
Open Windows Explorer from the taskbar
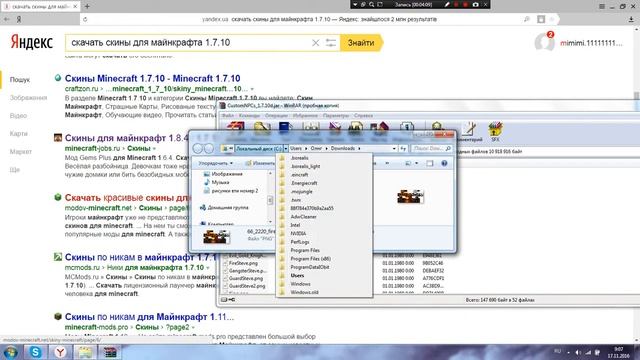click(x=85, y=352)
